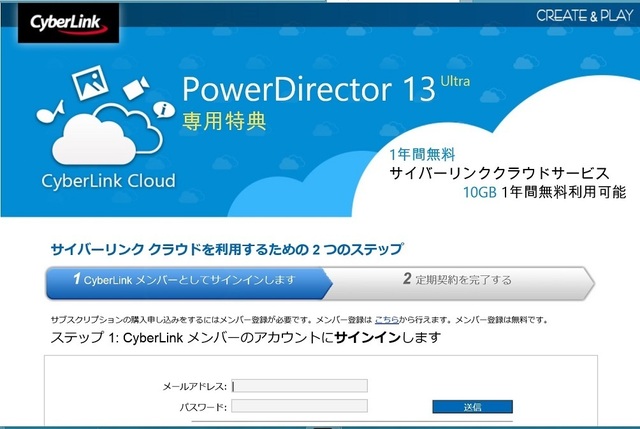Click the music note icon beside the cloud
This screenshot has width=640, height=429.
(51, 112)
